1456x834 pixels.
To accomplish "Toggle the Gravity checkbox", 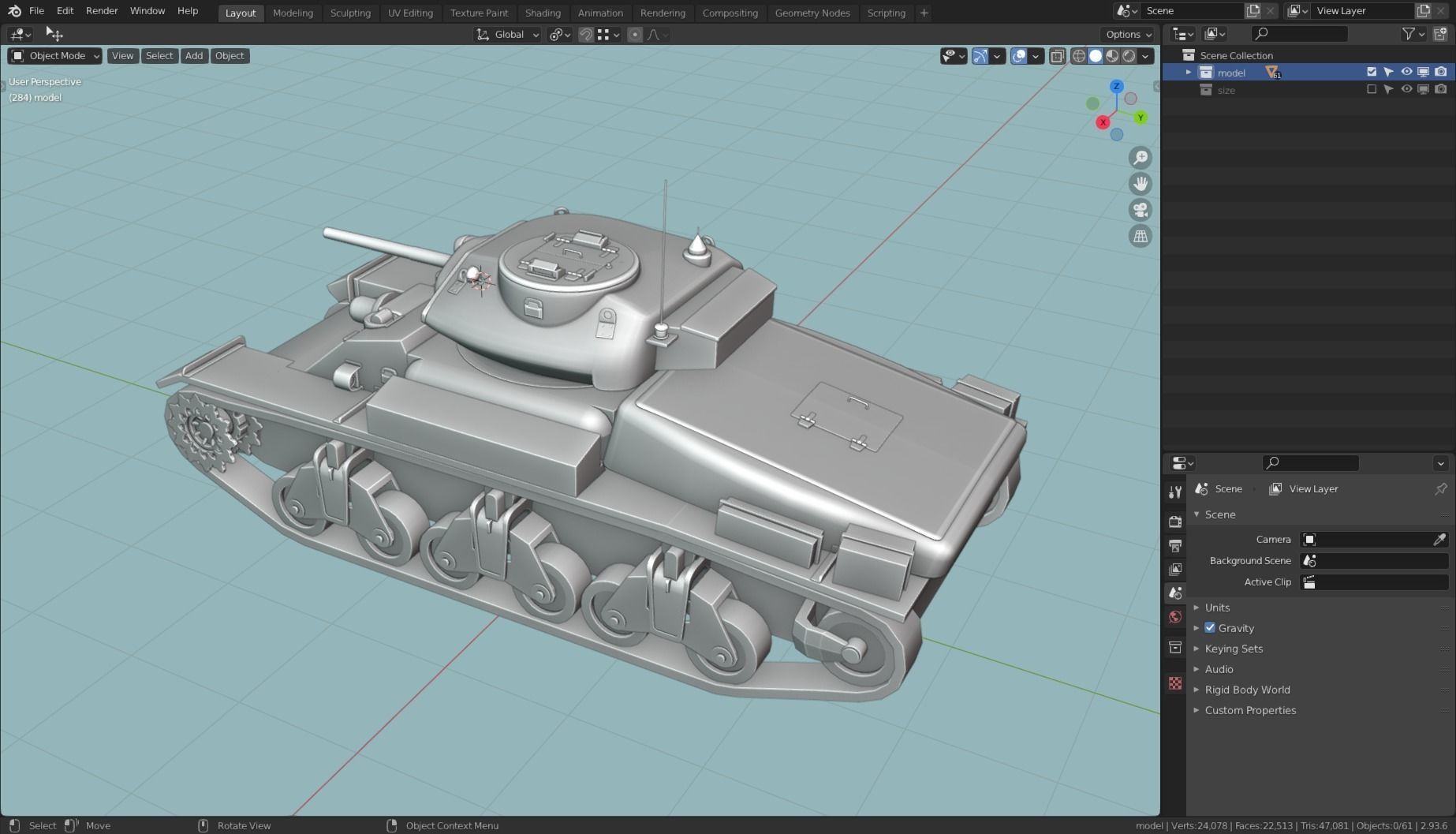I will (1210, 628).
